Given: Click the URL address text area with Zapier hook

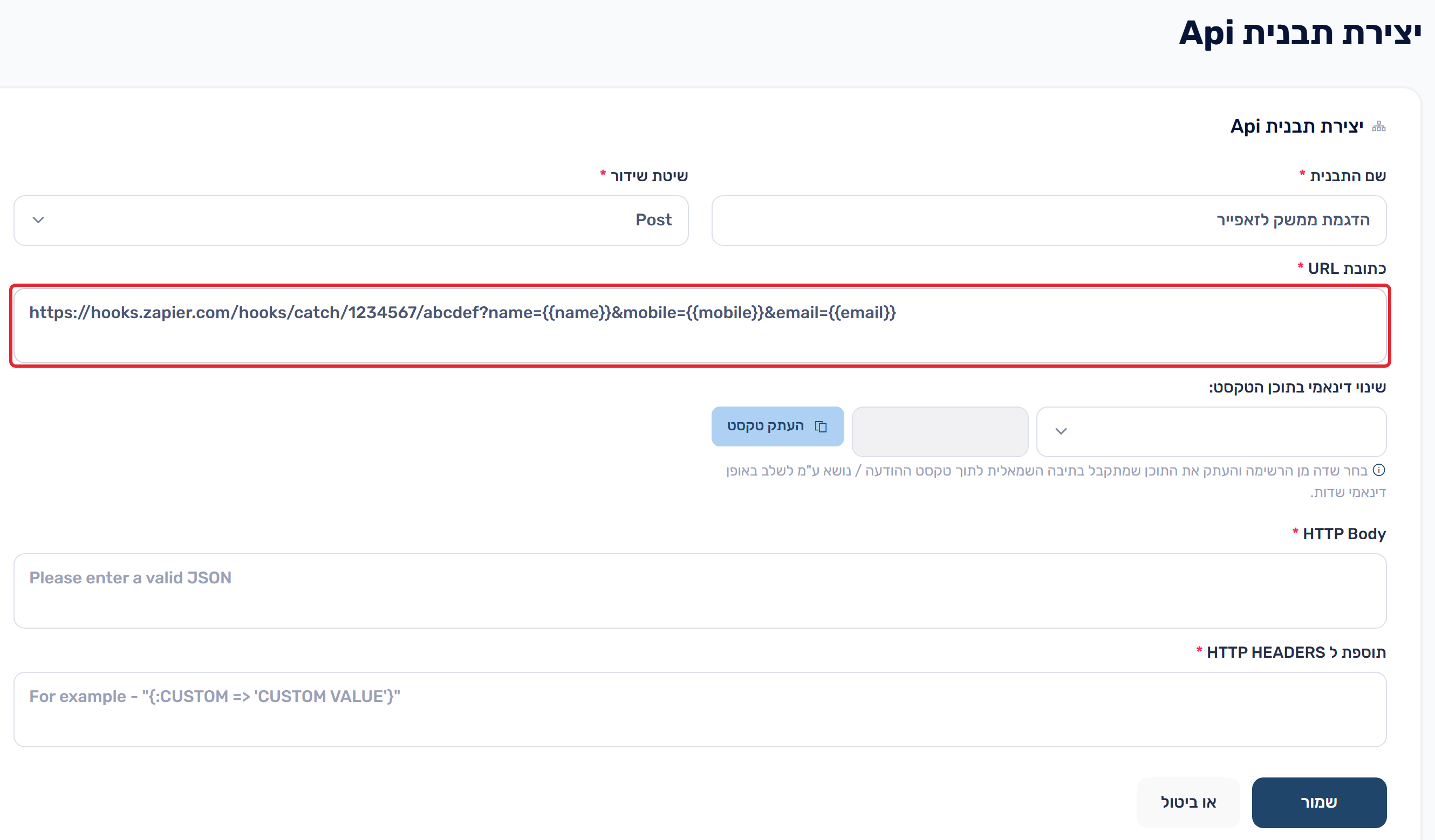Looking at the screenshot, I should click(700, 326).
